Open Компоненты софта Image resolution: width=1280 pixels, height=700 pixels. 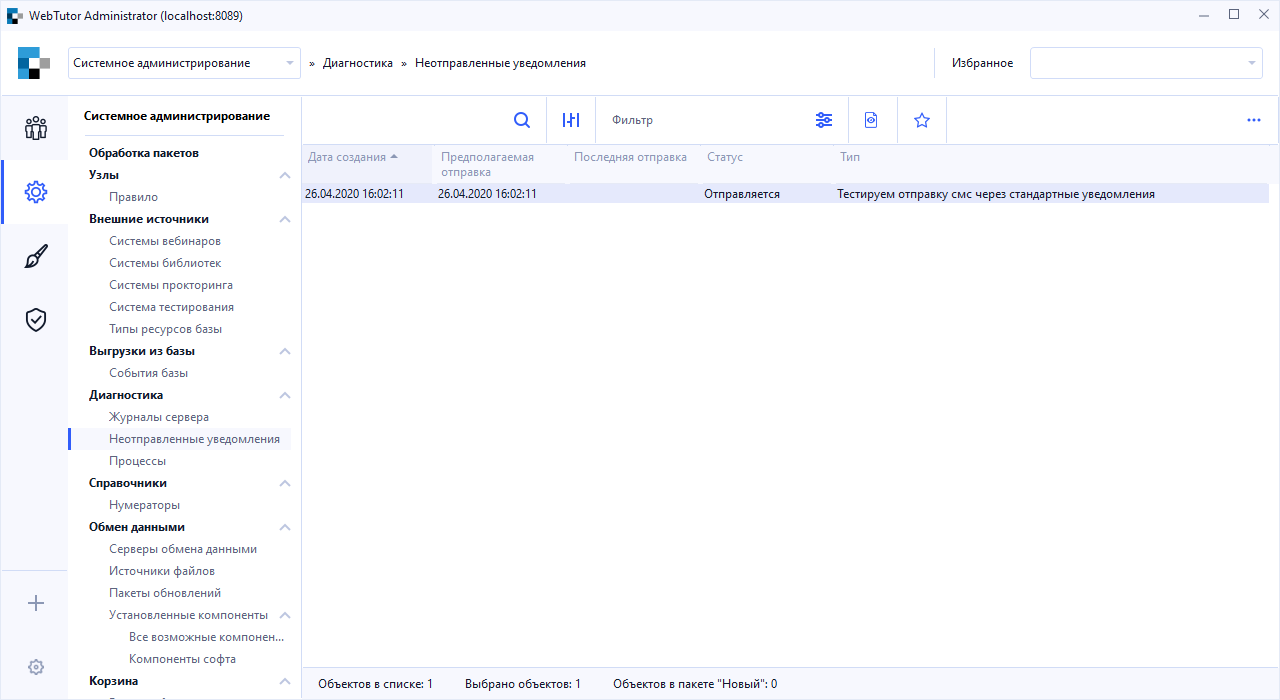182,659
